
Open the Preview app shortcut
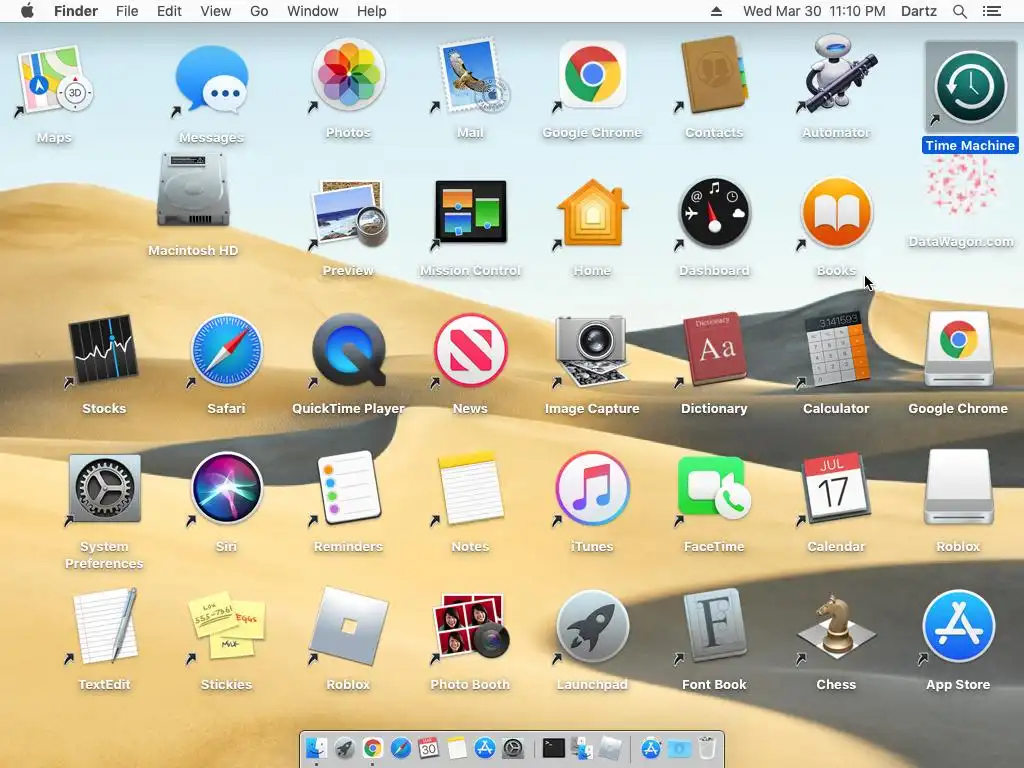[348, 214]
